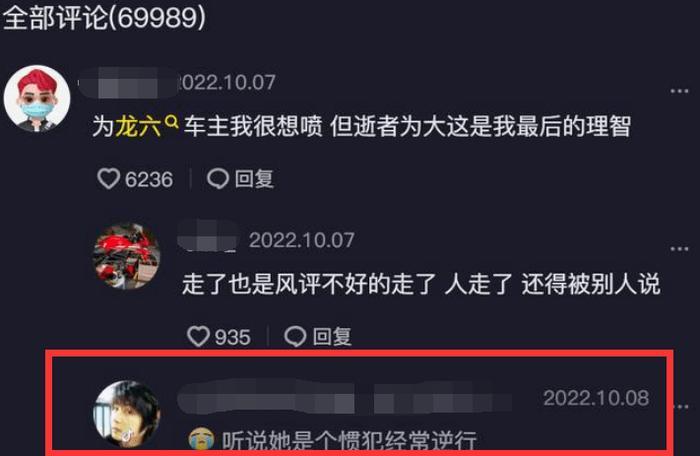Screen dimensions: 700x456
Task: Click 回复 text under the second comment
Action: coord(332,336)
